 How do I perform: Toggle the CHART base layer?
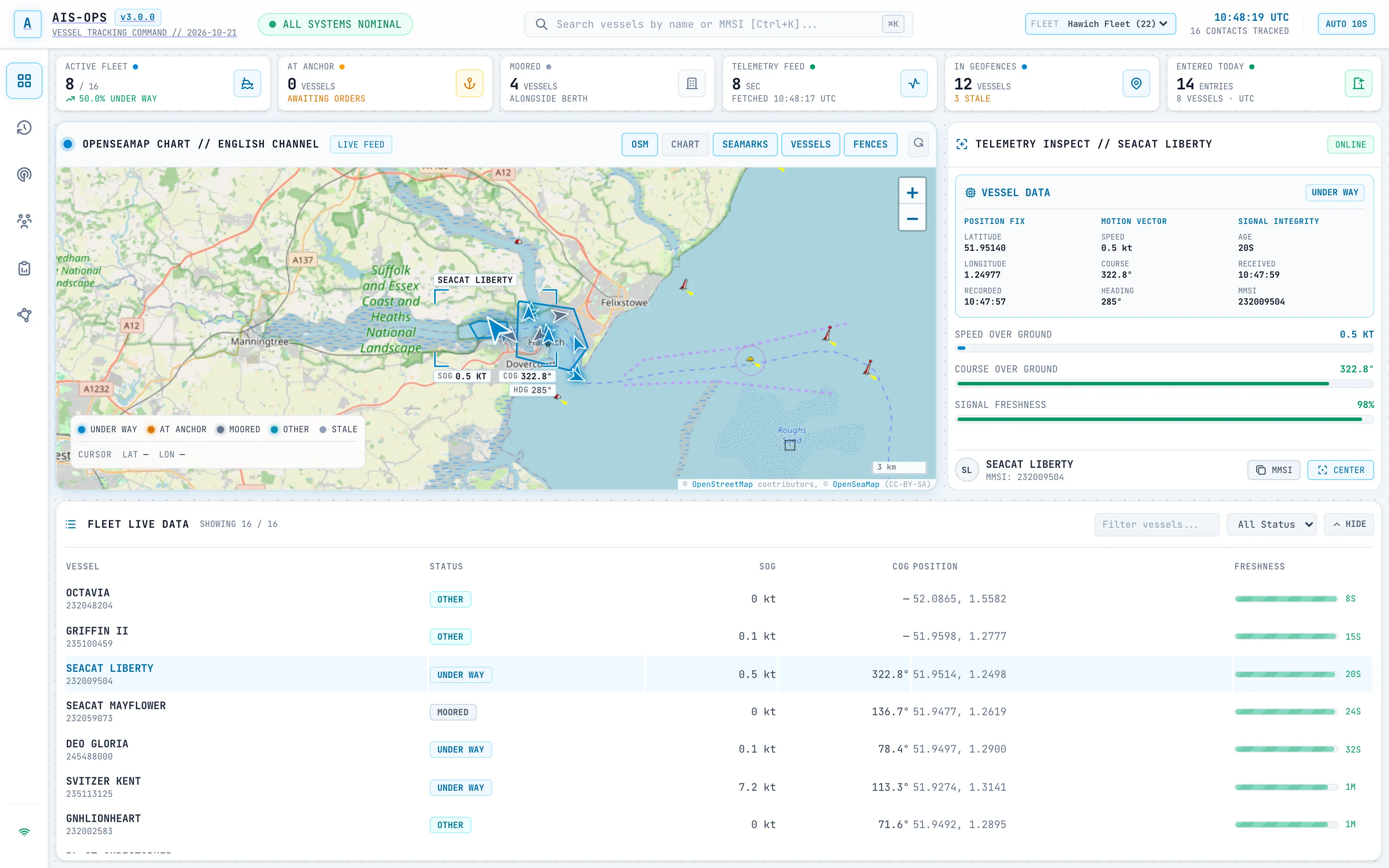click(685, 145)
